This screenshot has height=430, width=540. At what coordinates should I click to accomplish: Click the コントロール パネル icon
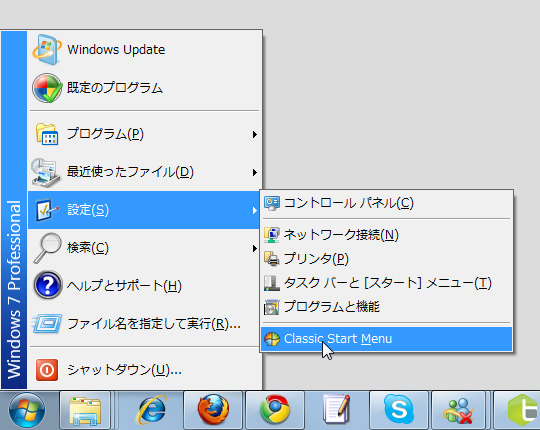click(x=272, y=203)
